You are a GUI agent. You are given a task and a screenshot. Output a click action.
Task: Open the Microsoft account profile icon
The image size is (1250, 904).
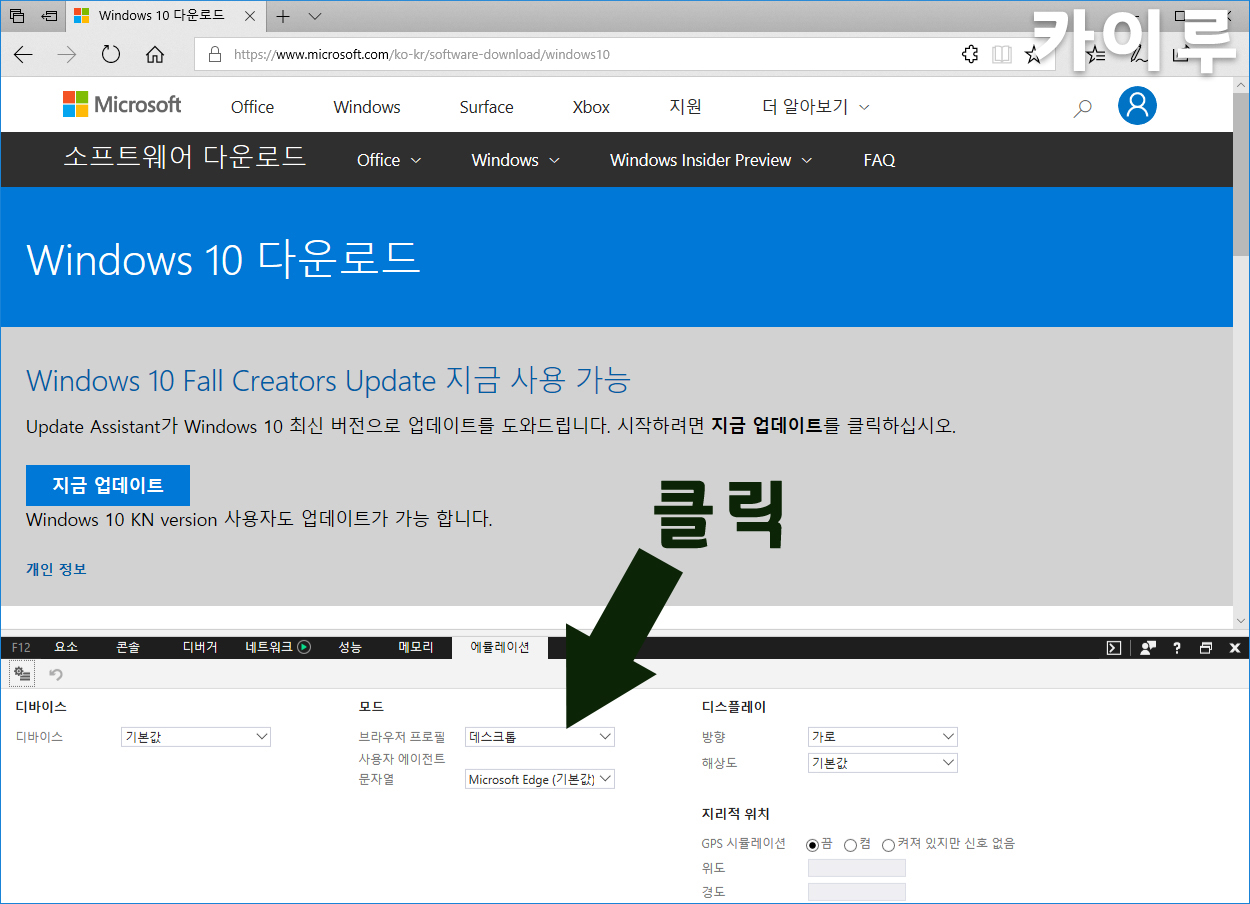1137,106
